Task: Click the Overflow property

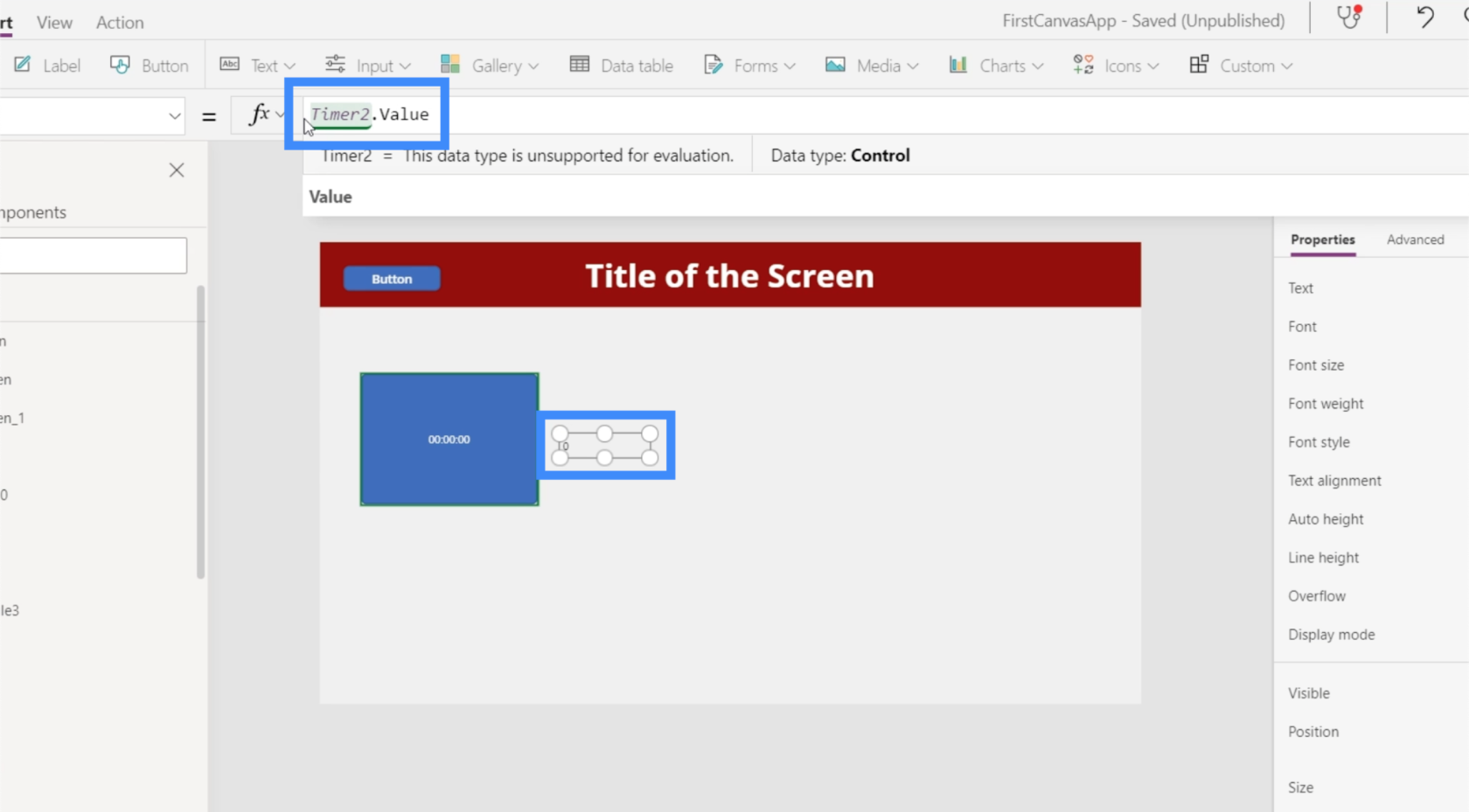Action: [x=1317, y=596]
